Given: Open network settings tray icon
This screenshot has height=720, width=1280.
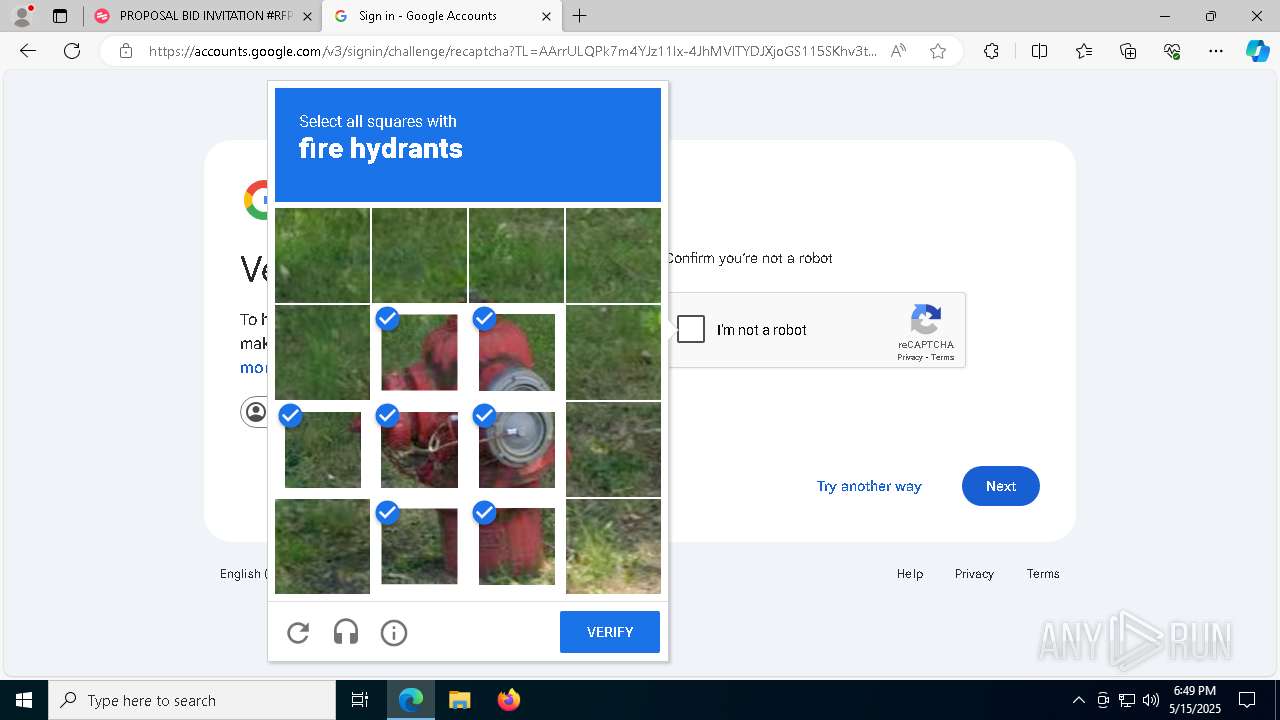Looking at the screenshot, I should pos(1126,700).
